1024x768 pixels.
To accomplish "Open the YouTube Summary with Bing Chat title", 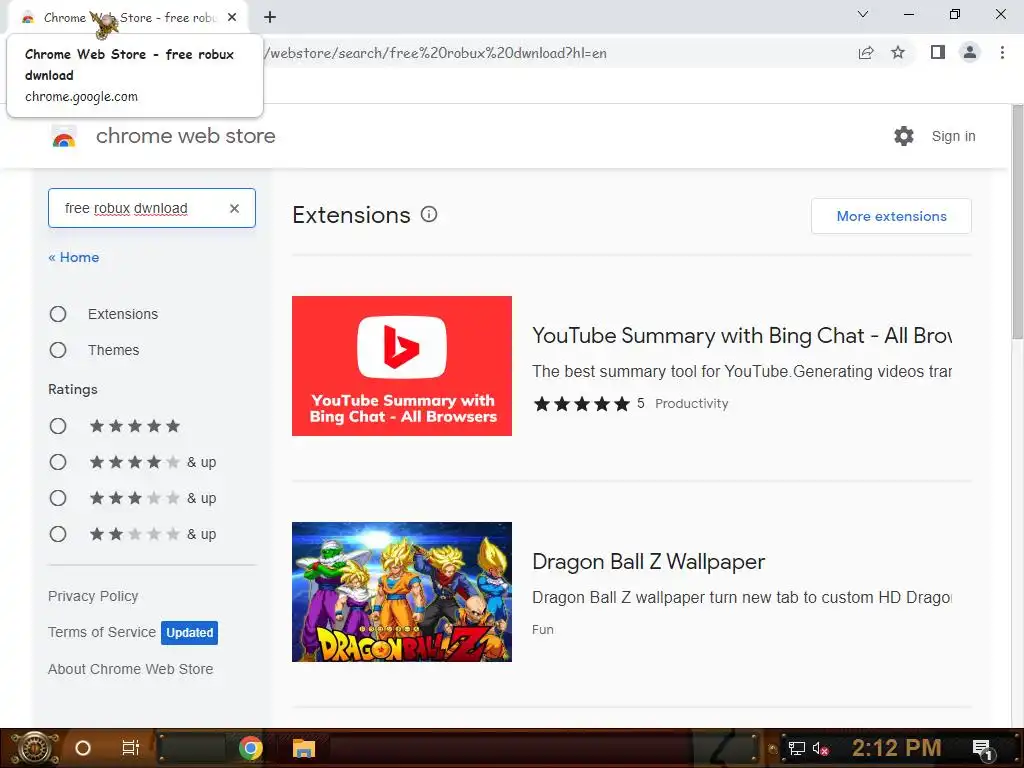I will tap(742, 335).
